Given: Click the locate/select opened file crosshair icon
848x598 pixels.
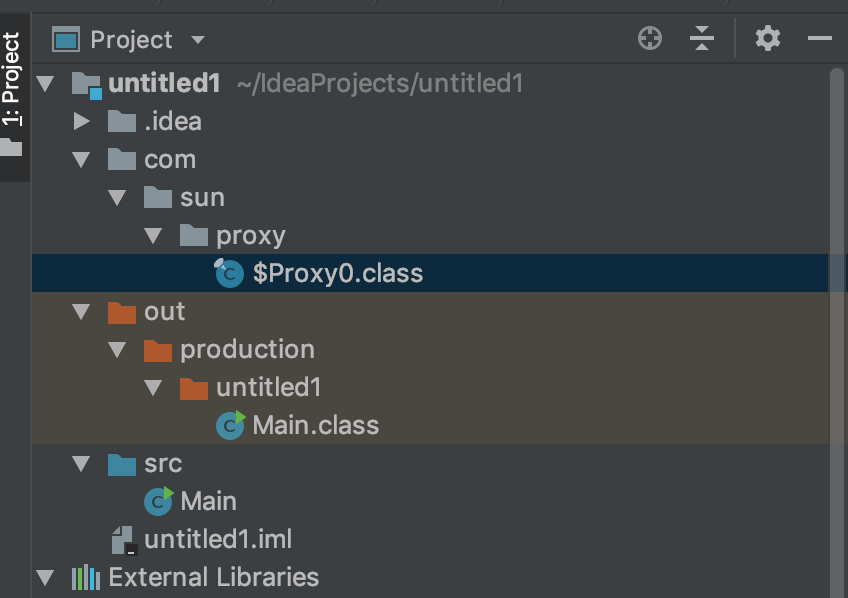Looking at the screenshot, I should coord(650,39).
